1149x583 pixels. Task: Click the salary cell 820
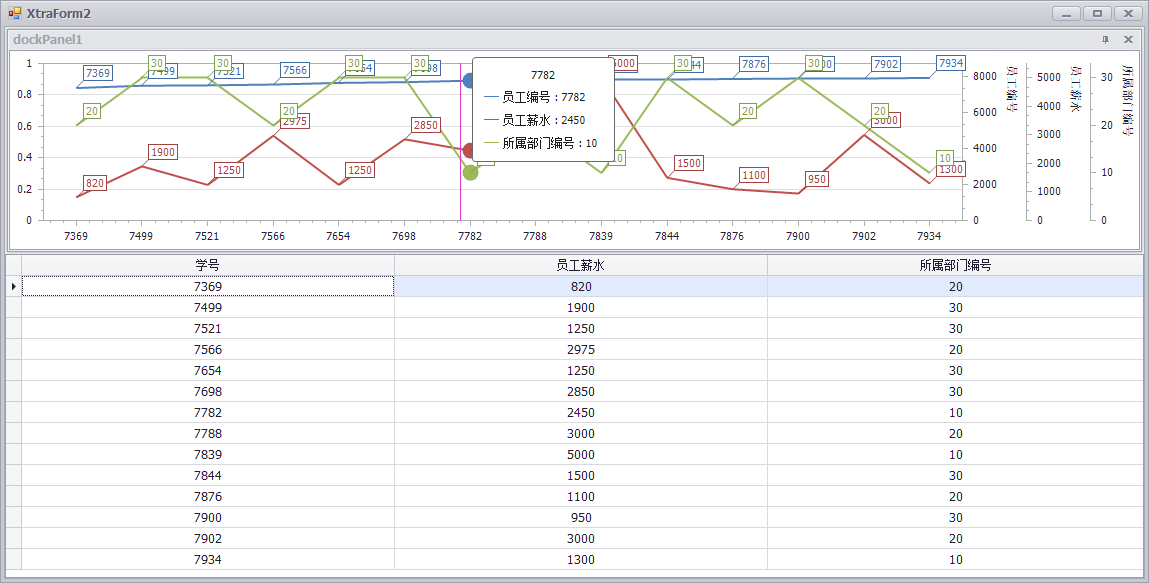pyautogui.click(x=581, y=286)
